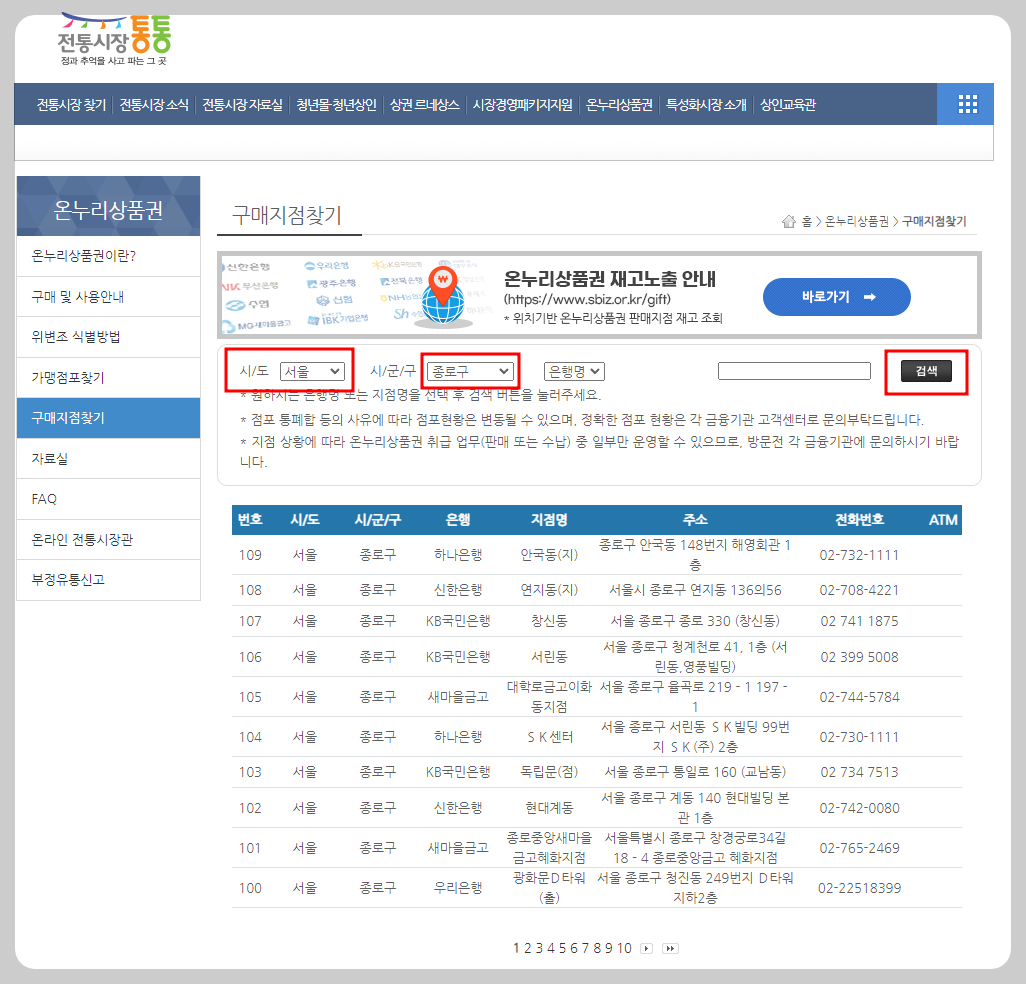Click the blue 바로가기 button
The width and height of the screenshot is (1026, 984).
pos(836,297)
